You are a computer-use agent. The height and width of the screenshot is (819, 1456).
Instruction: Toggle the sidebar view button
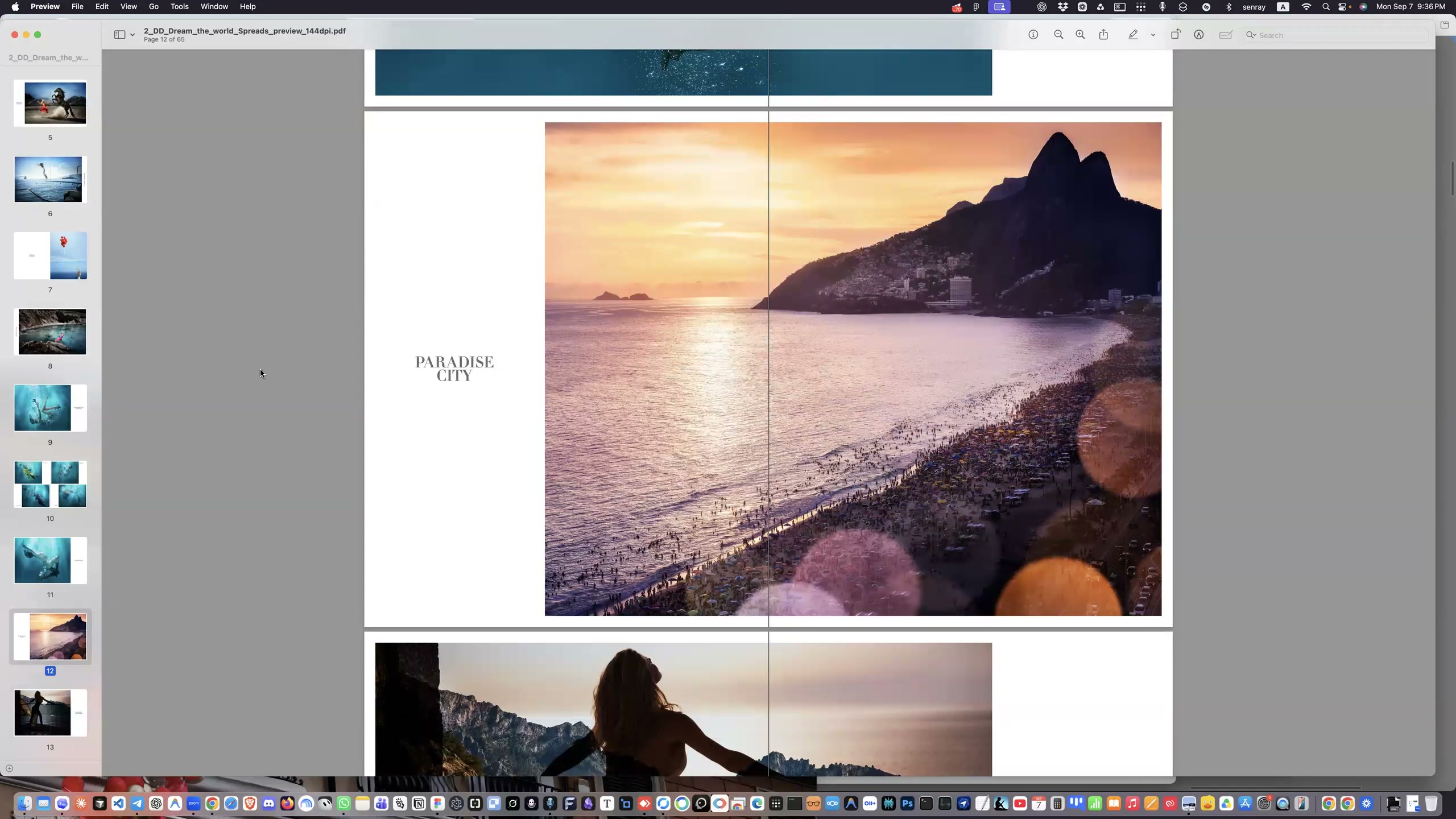[119, 35]
